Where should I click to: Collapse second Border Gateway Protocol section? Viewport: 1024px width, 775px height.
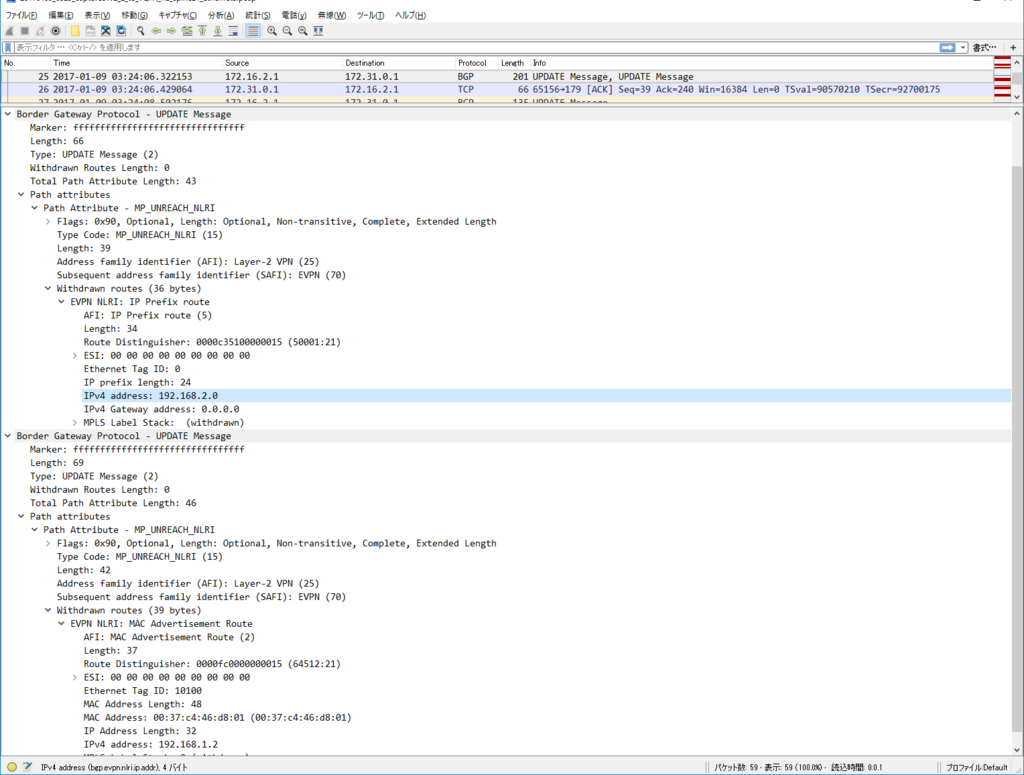tap(8, 436)
